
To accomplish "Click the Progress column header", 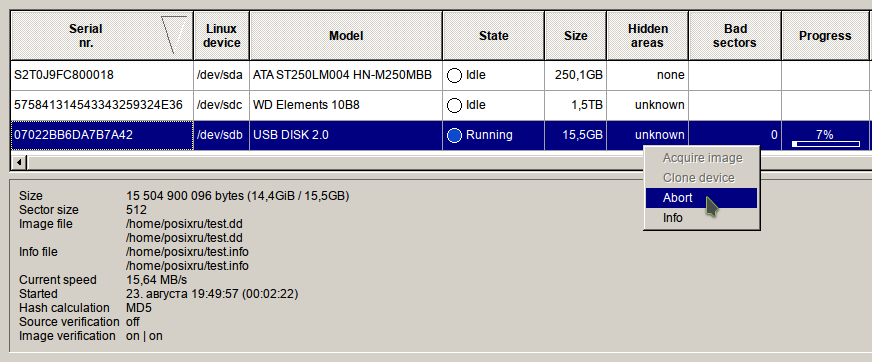I will [x=825, y=36].
